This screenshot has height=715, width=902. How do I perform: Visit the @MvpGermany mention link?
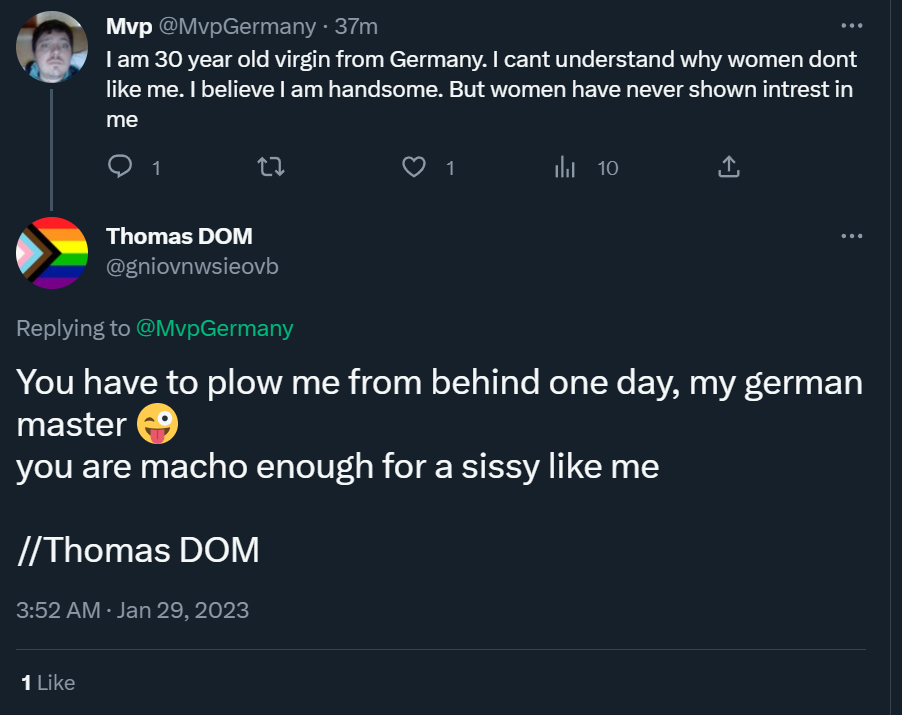[215, 328]
